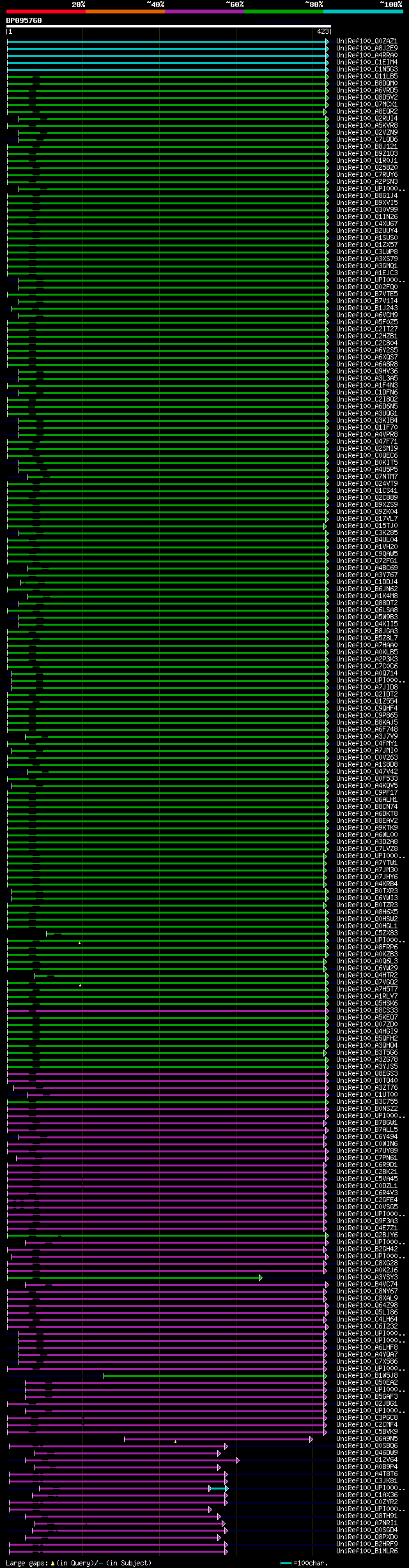Click the UniRef100_A8EQR2 label
Viewport: 409px width, 1568px height.
click(367, 112)
